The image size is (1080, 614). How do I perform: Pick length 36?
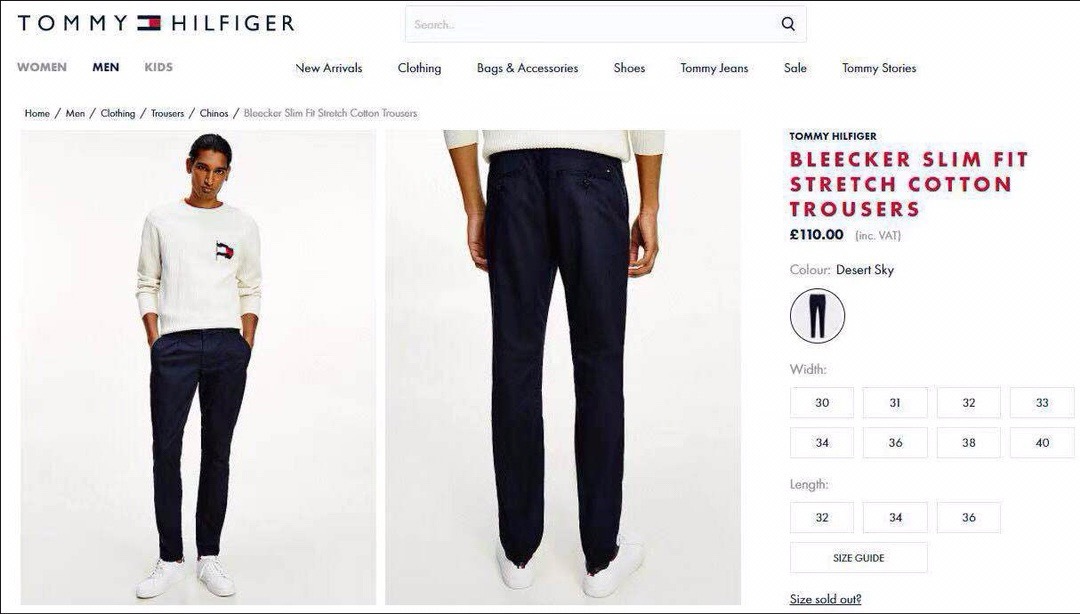[x=968, y=518]
